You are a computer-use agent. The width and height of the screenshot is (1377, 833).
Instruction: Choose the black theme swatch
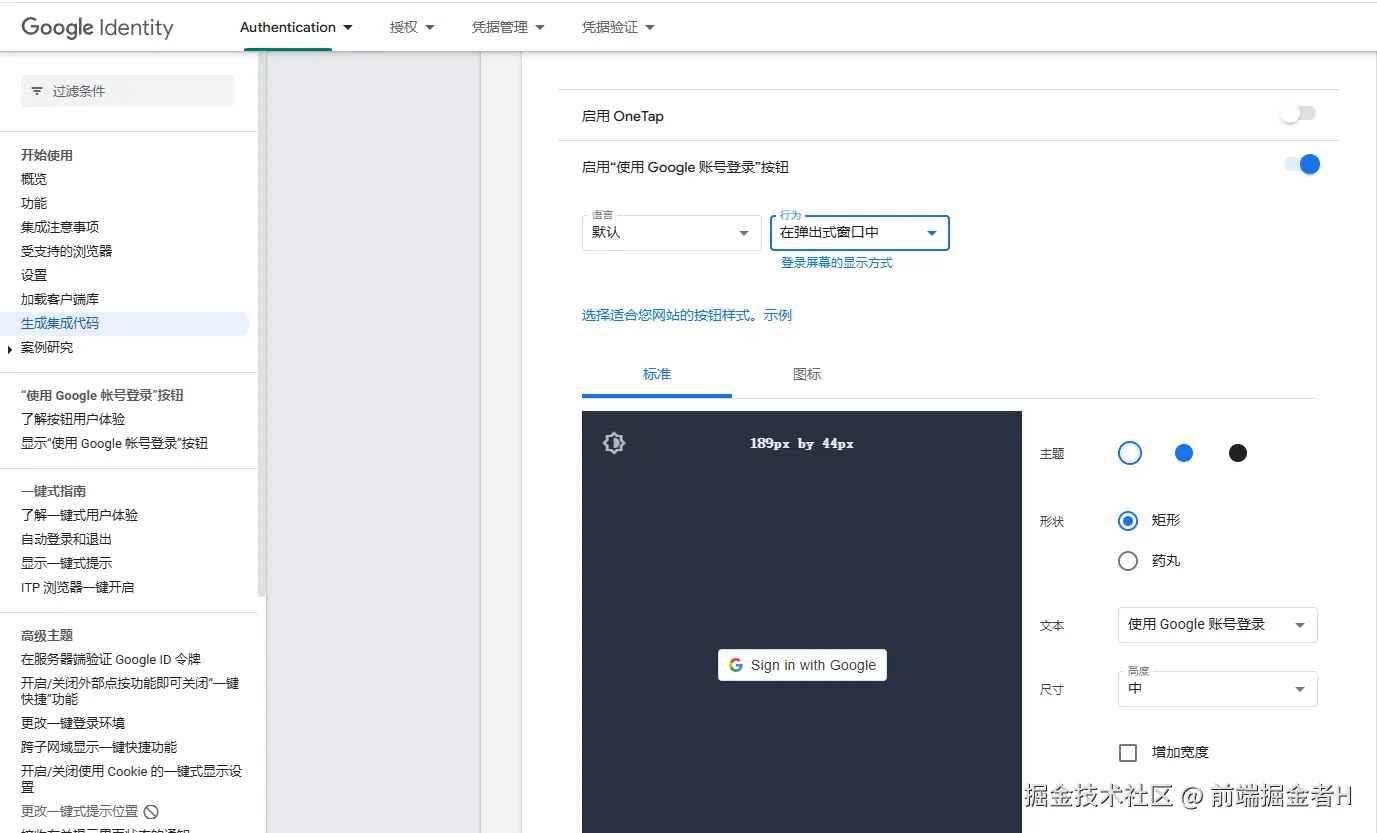tap(1238, 453)
